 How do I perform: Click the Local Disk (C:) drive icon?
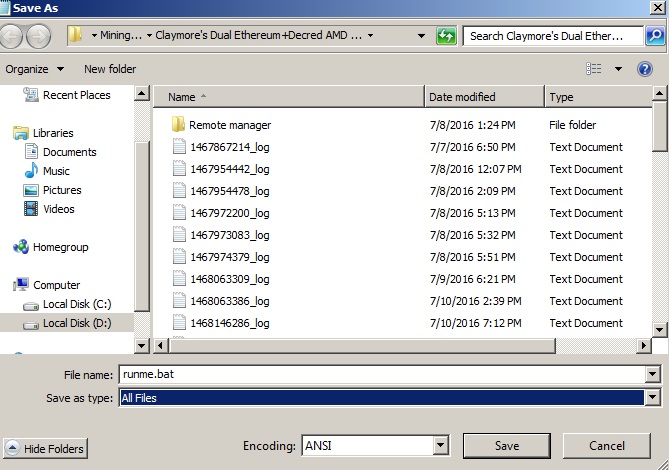tap(31, 306)
